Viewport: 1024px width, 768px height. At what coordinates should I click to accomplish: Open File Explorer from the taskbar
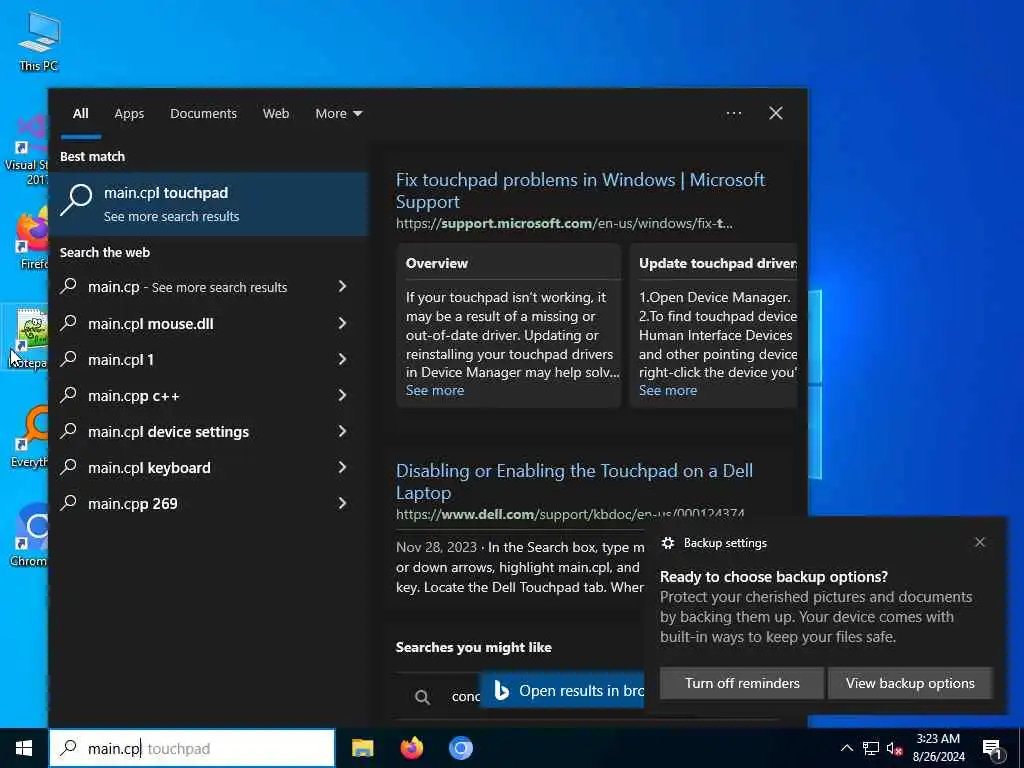[x=362, y=748]
